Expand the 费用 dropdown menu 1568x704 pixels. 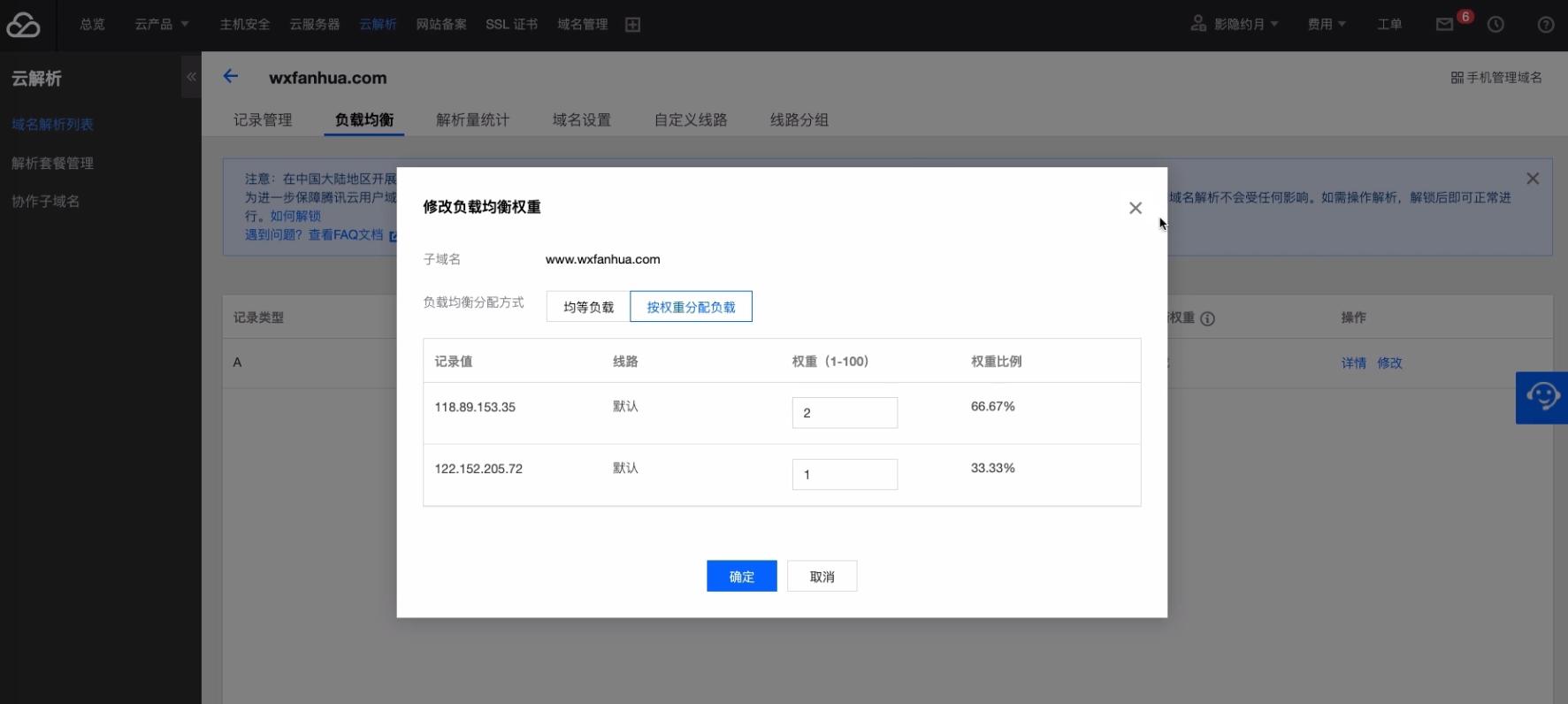click(1327, 24)
